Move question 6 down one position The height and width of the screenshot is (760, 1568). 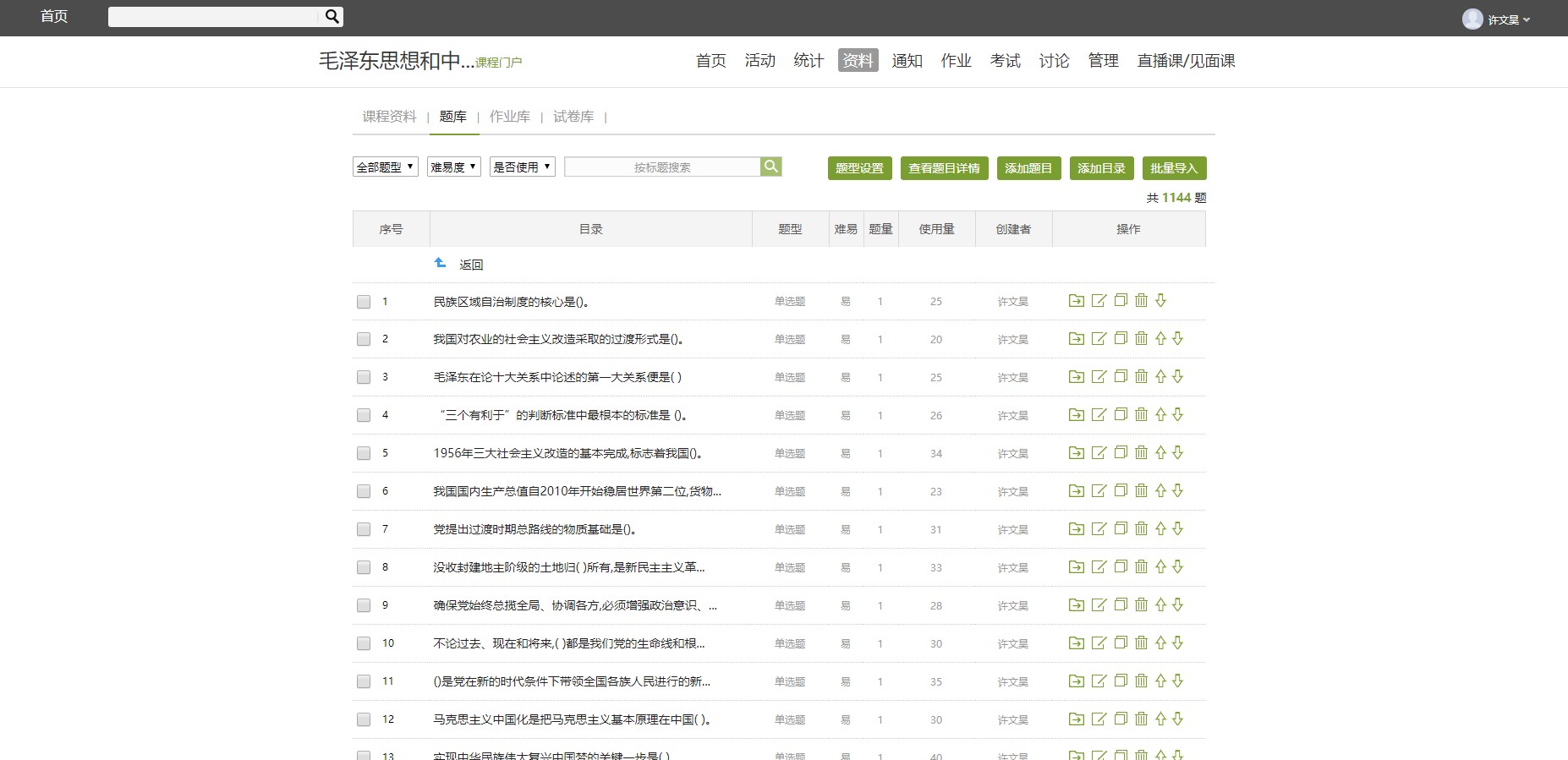[1177, 490]
